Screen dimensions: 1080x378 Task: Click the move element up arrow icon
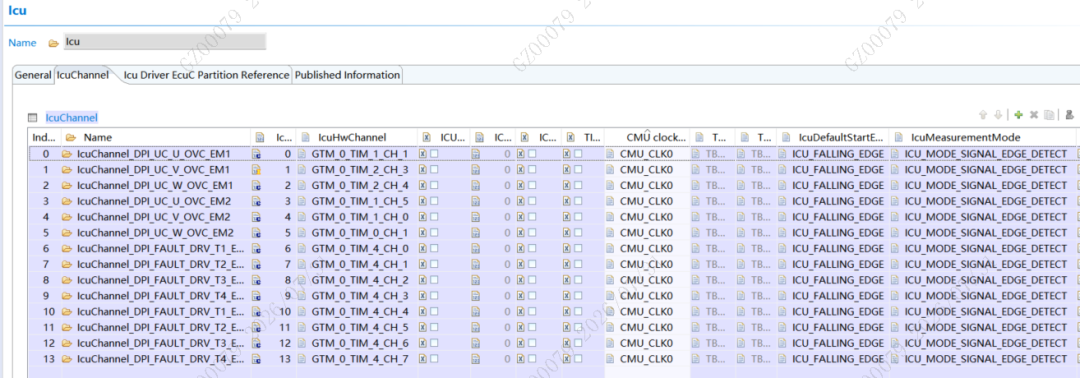click(983, 115)
